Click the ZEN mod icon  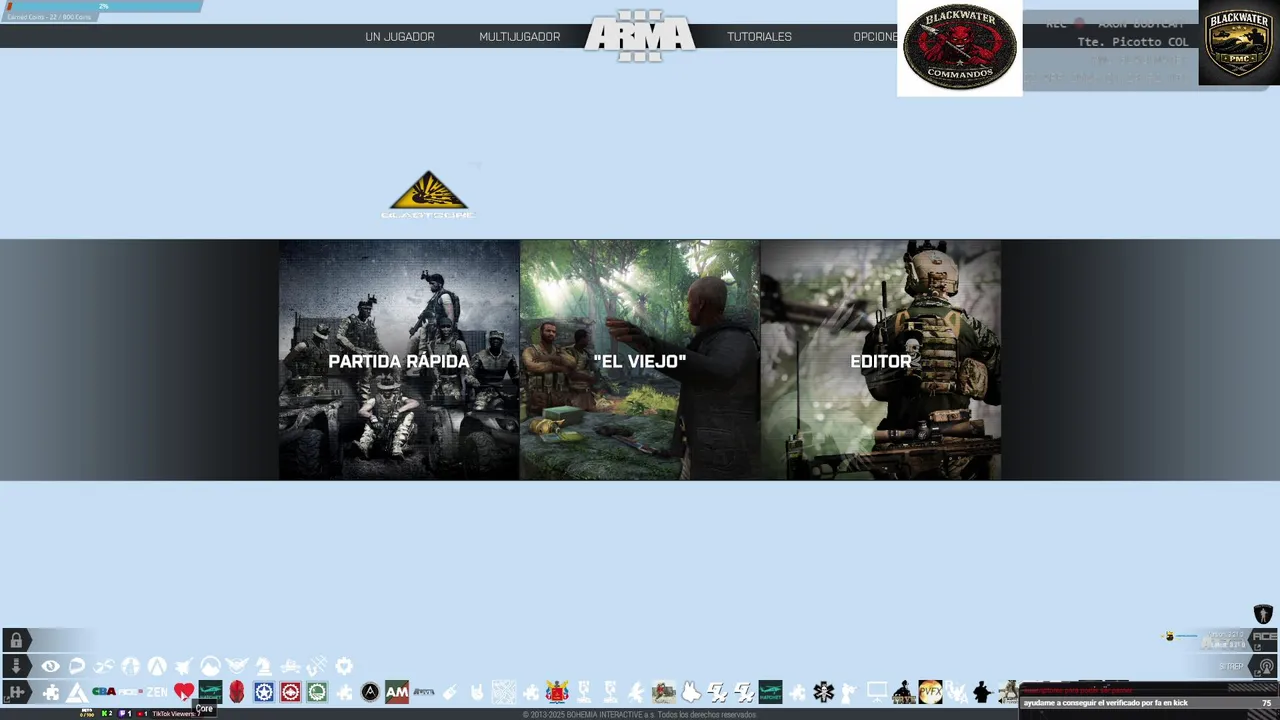click(157, 692)
